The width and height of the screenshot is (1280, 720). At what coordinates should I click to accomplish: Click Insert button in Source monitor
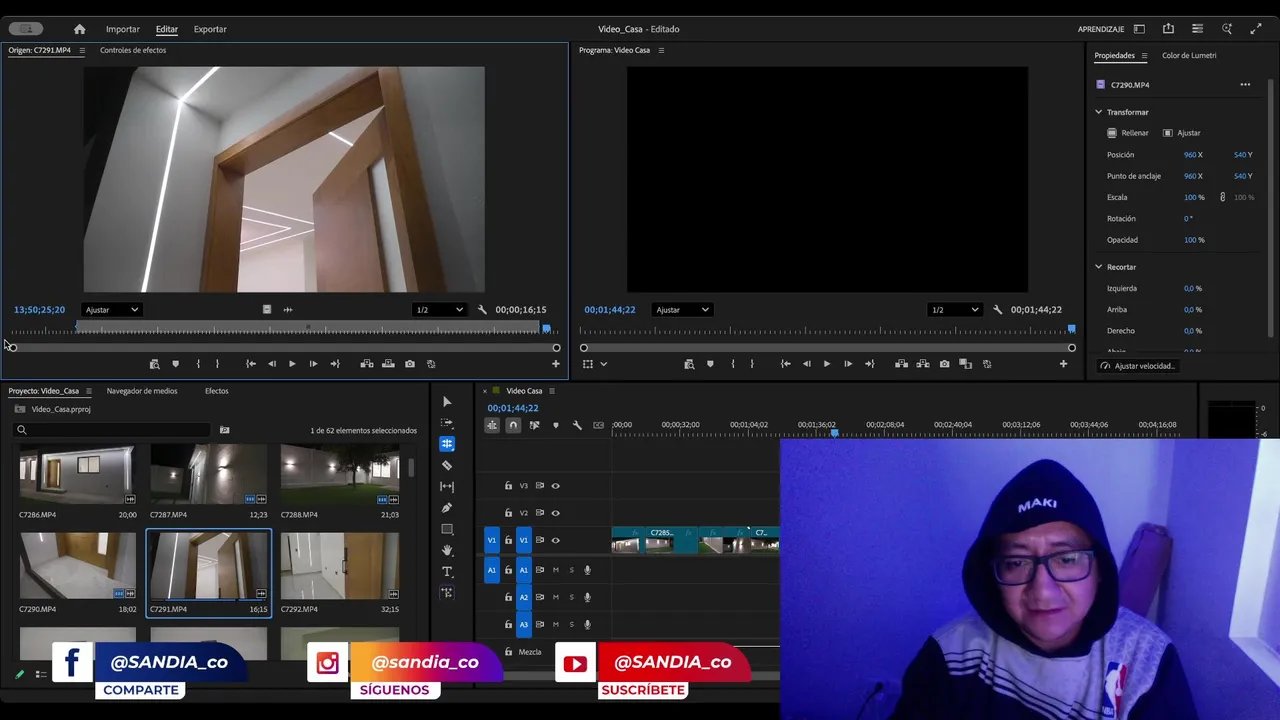click(367, 364)
